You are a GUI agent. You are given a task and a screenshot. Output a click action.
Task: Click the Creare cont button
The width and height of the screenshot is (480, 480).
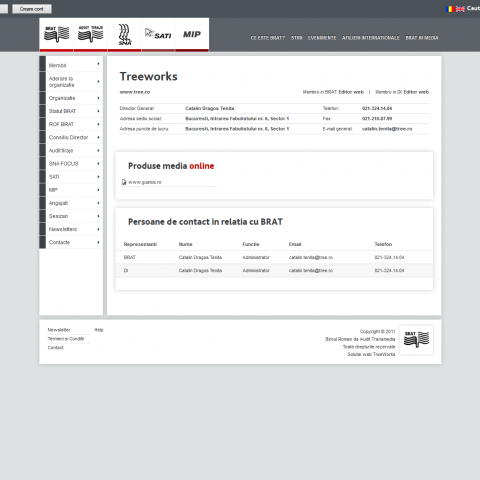[x=32, y=9]
